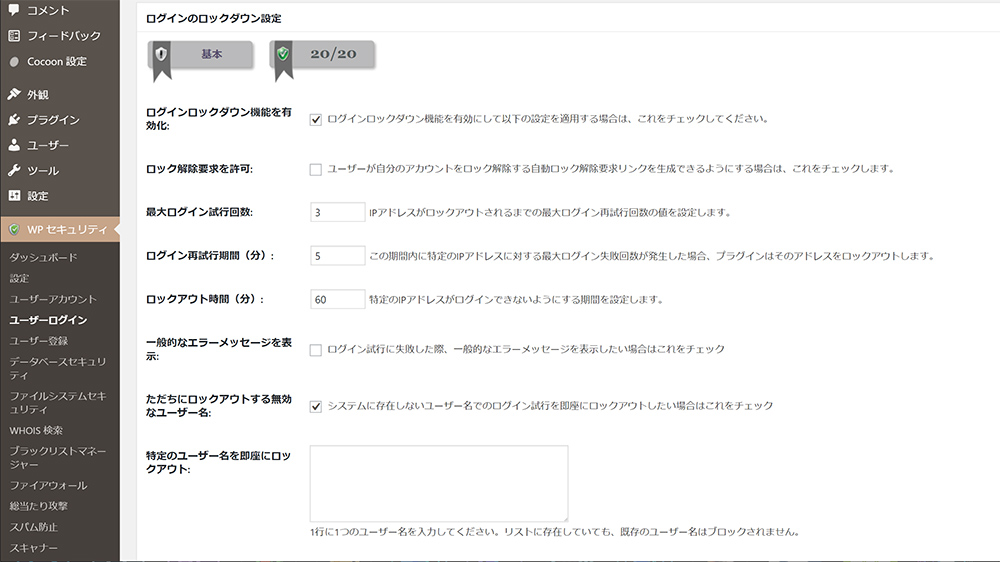Click the Cocoon settings circle icon
Screen dimensions: 1000x562
click(x=14, y=62)
